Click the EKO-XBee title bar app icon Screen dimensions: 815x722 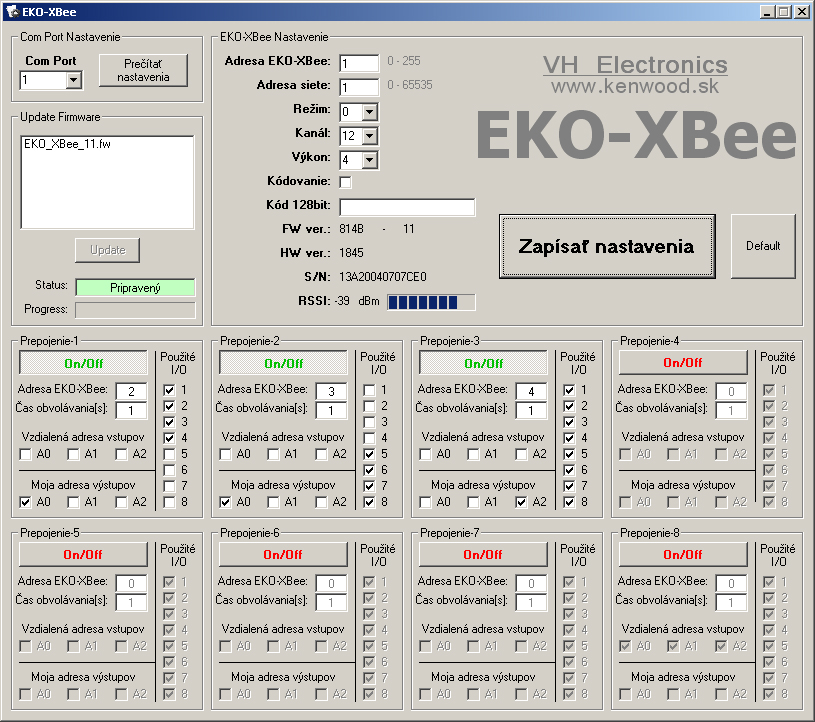tap(12, 11)
